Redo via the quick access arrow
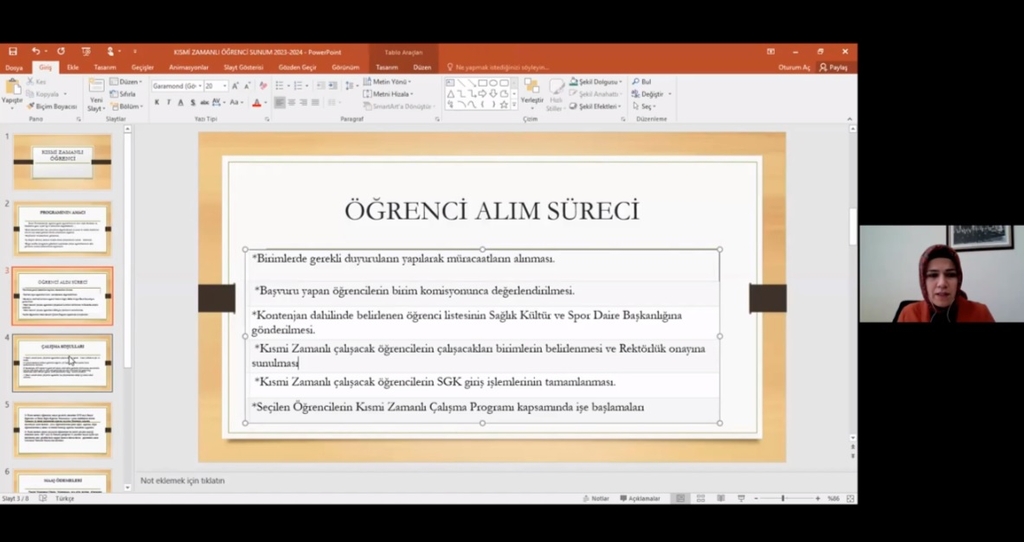The image size is (1024, 542). click(x=61, y=52)
